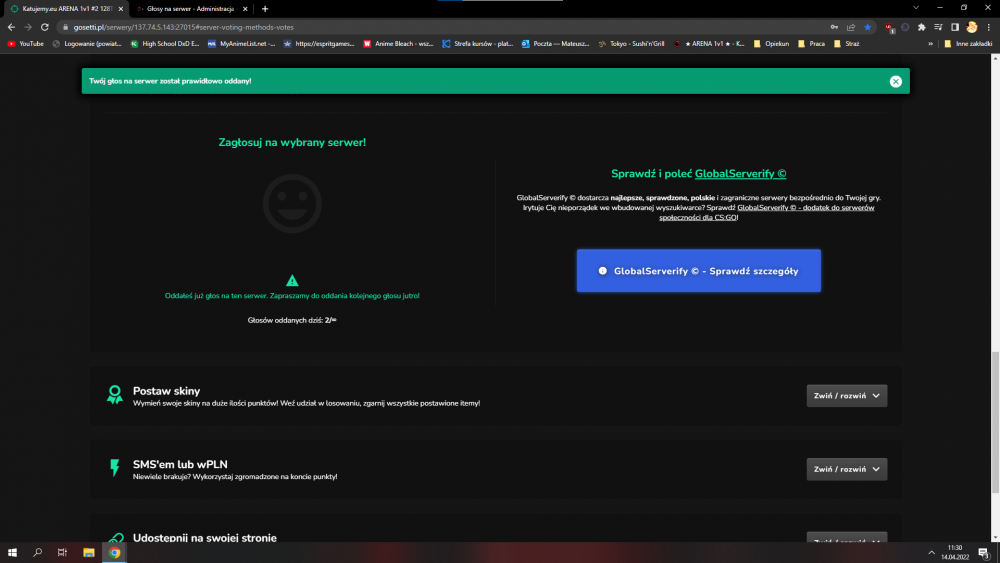The image size is (1000, 563).
Task: Click the GlobalServerify heading link
Action: tap(740, 173)
